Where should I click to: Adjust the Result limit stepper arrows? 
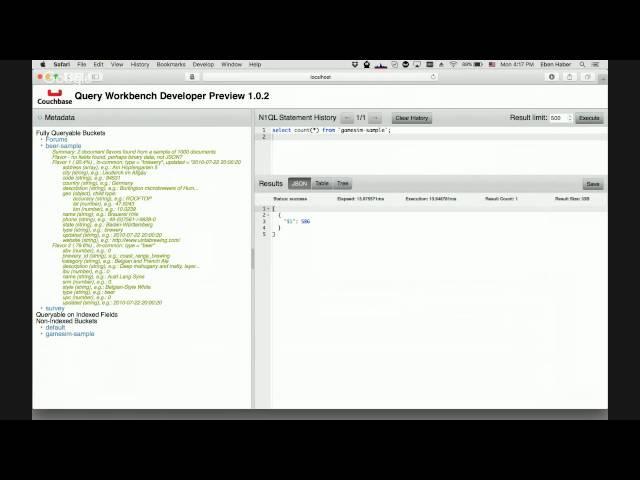(570, 118)
